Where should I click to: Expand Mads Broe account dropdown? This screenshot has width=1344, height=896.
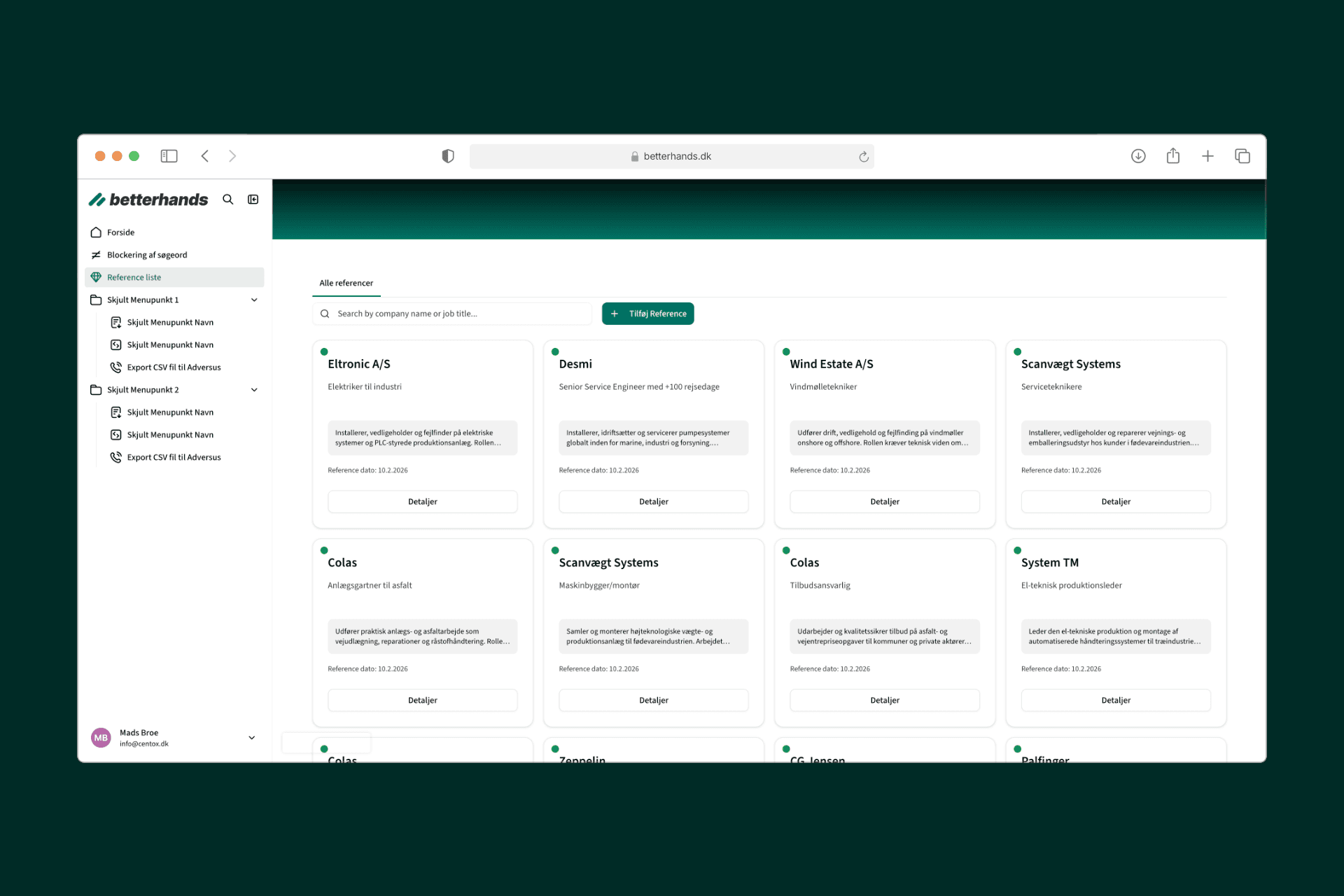coord(251,738)
